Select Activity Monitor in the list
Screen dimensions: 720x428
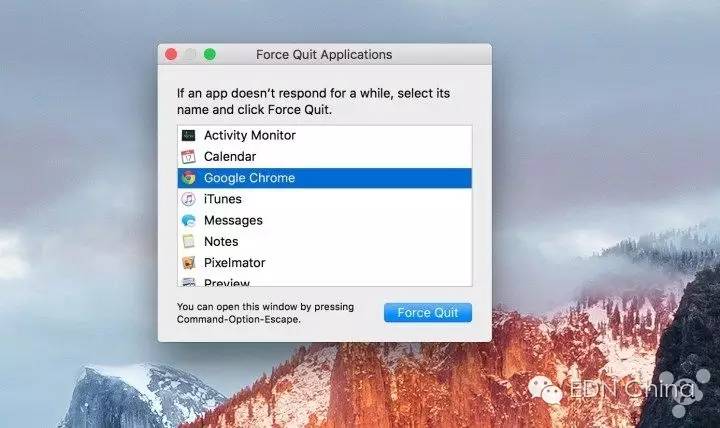(324, 135)
